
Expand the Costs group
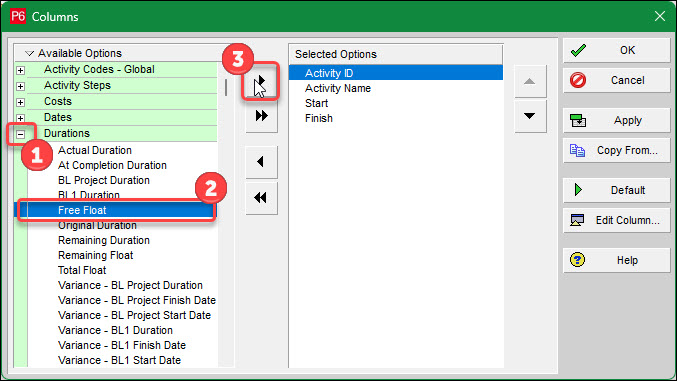point(20,102)
